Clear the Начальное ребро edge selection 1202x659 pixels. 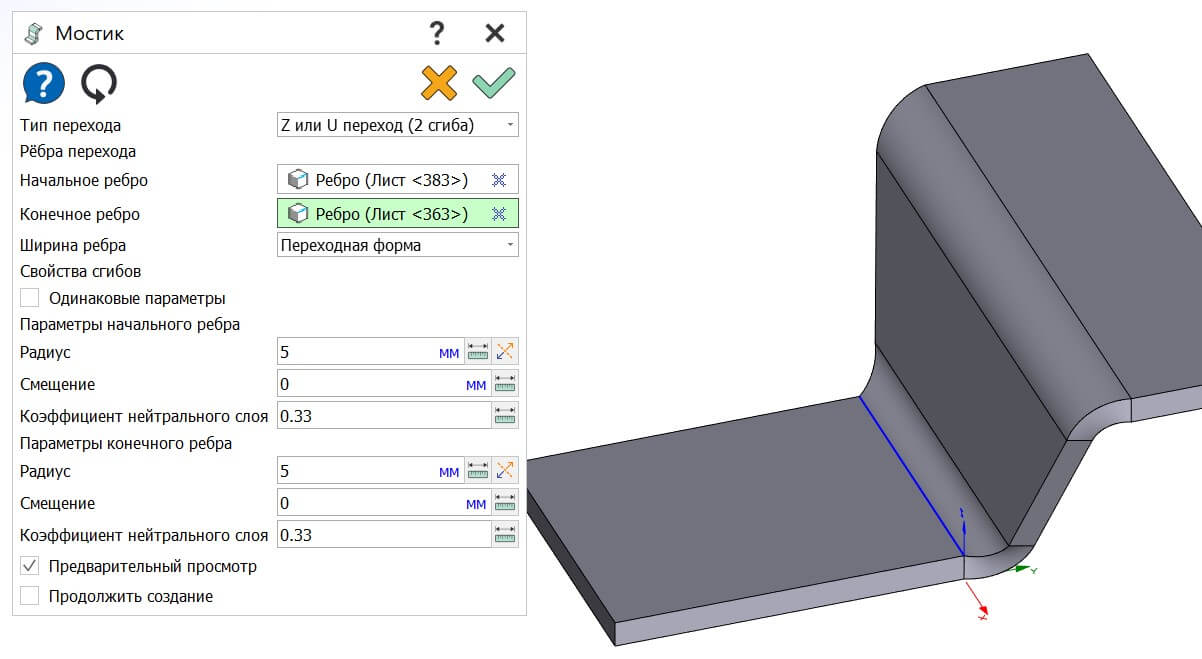point(499,180)
